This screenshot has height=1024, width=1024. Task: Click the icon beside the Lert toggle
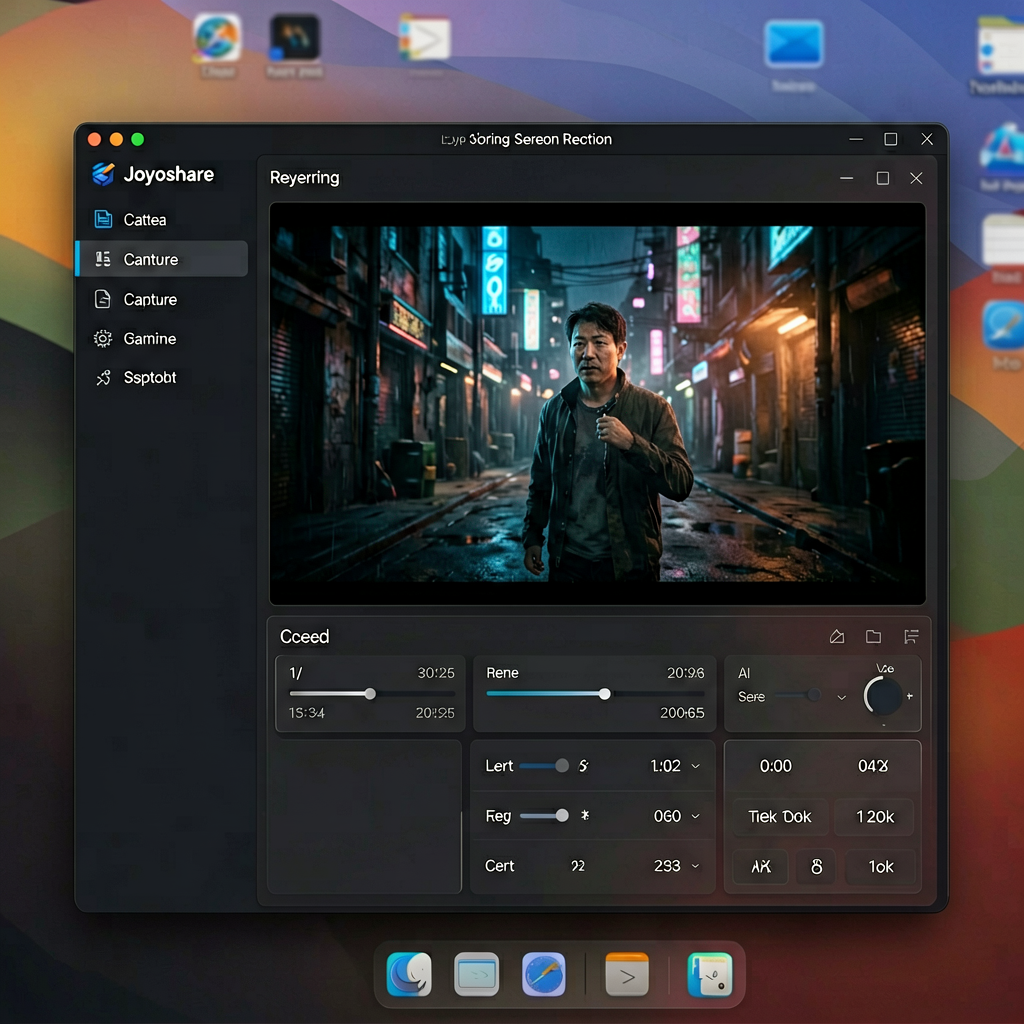coord(583,765)
